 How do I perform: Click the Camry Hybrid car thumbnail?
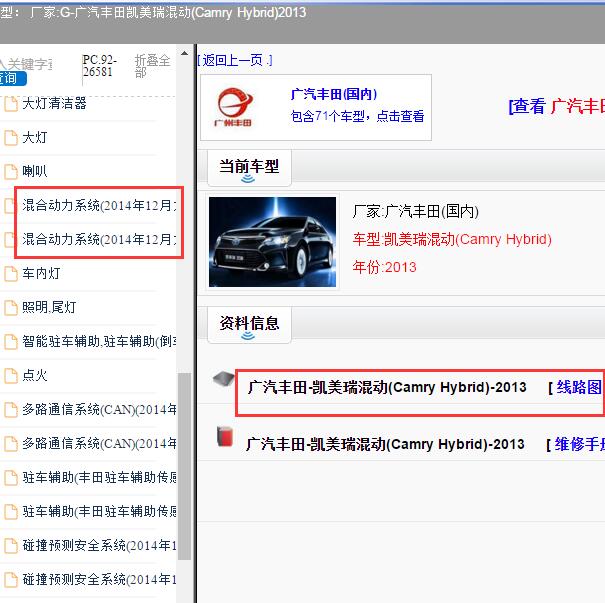(x=272, y=242)
